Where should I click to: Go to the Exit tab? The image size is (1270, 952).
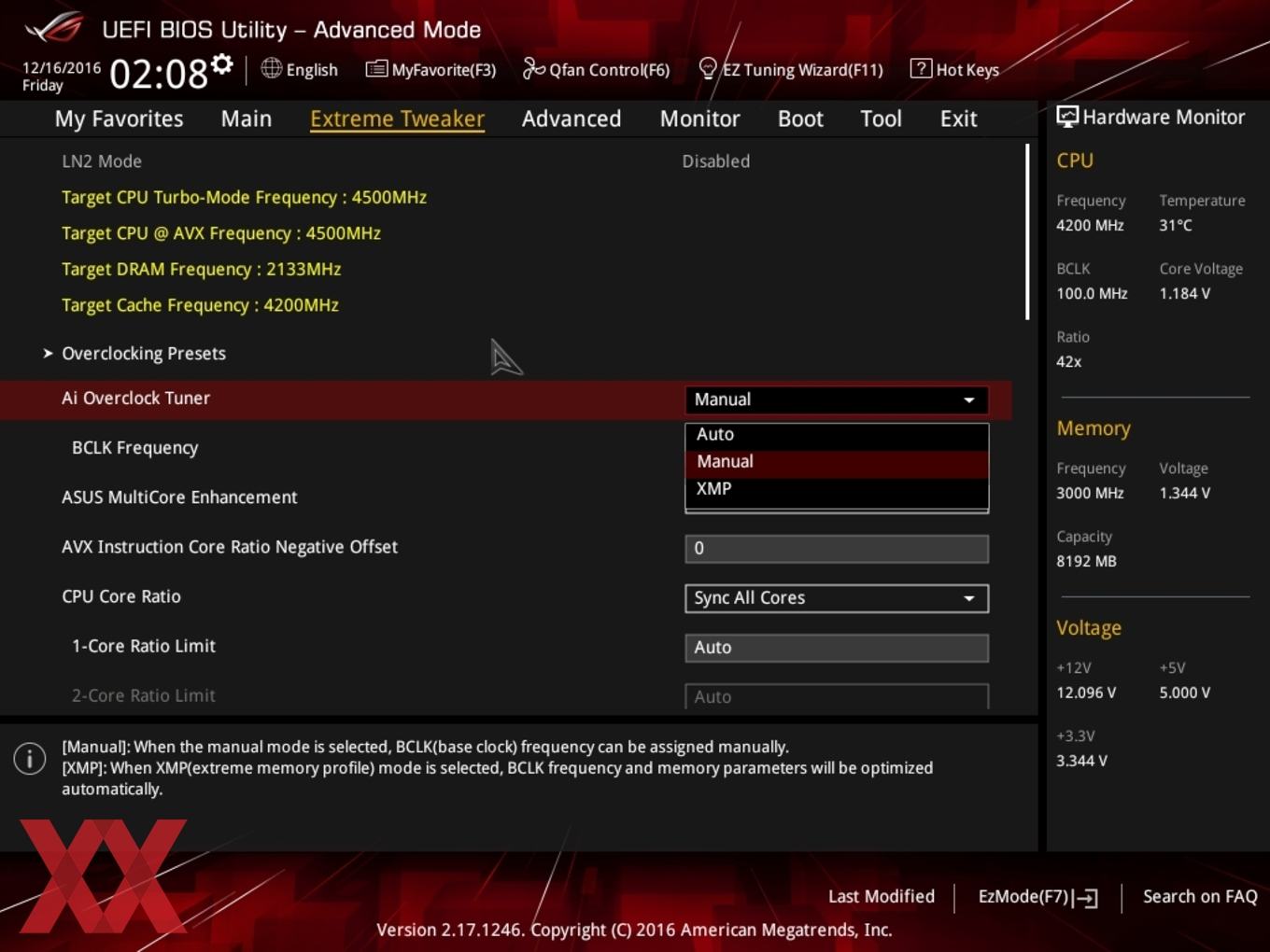(958, 119)
